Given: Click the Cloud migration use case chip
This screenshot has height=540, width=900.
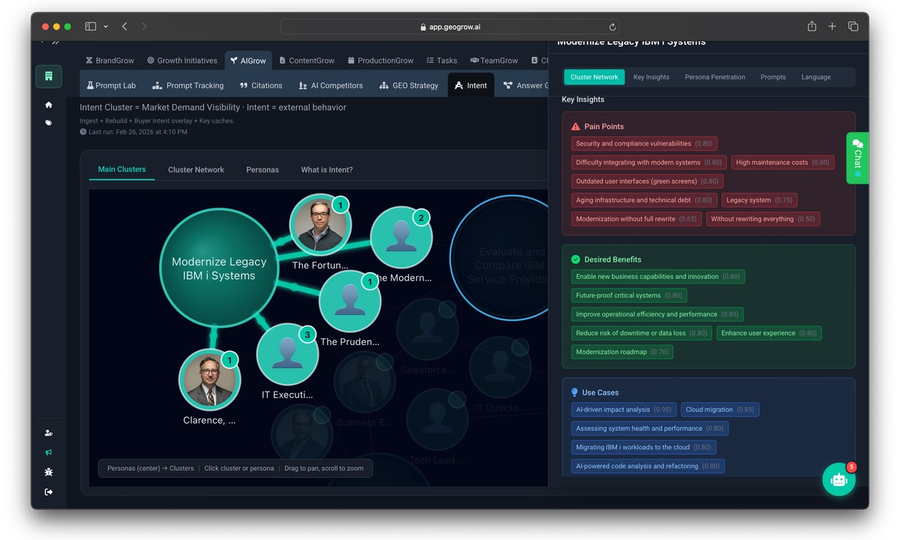Looking at the screenshot, I should (720, 410).
